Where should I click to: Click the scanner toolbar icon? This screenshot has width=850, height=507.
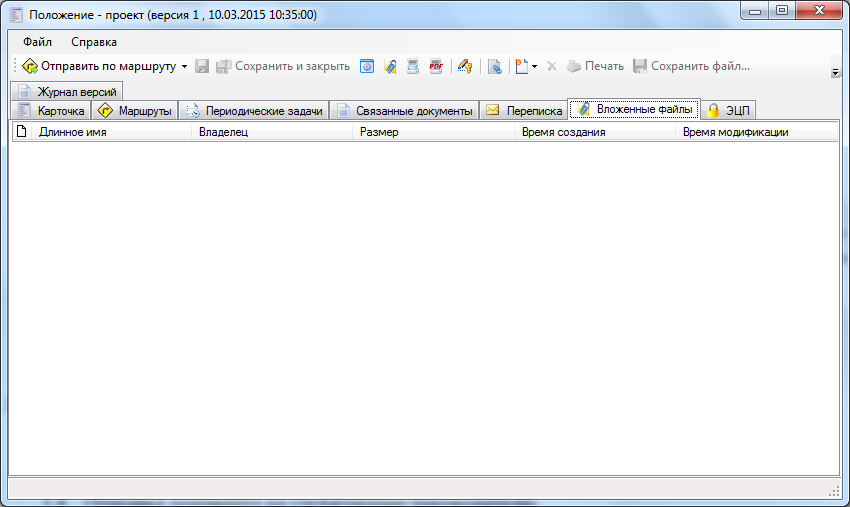pyautogui.click(x=413, y=66)
